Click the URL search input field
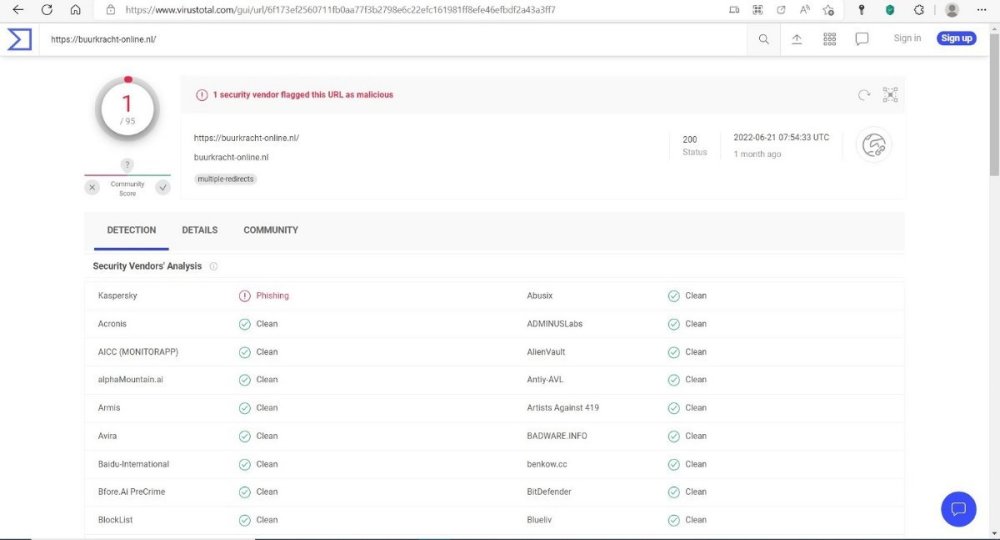 (390, 39)
